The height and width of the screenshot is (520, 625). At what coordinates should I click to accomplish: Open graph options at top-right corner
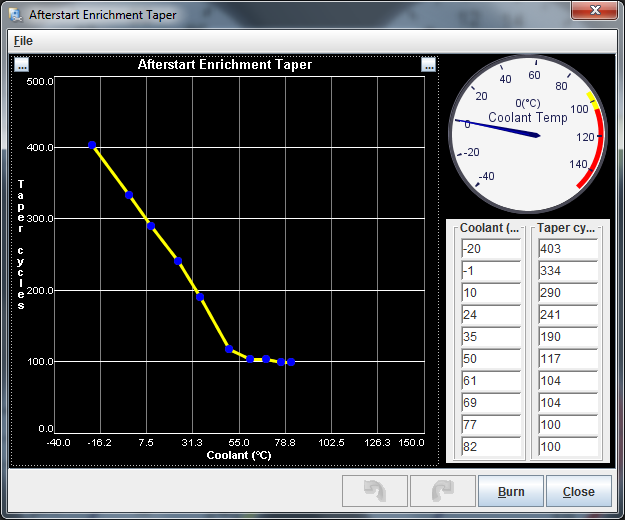pos(429,65)
